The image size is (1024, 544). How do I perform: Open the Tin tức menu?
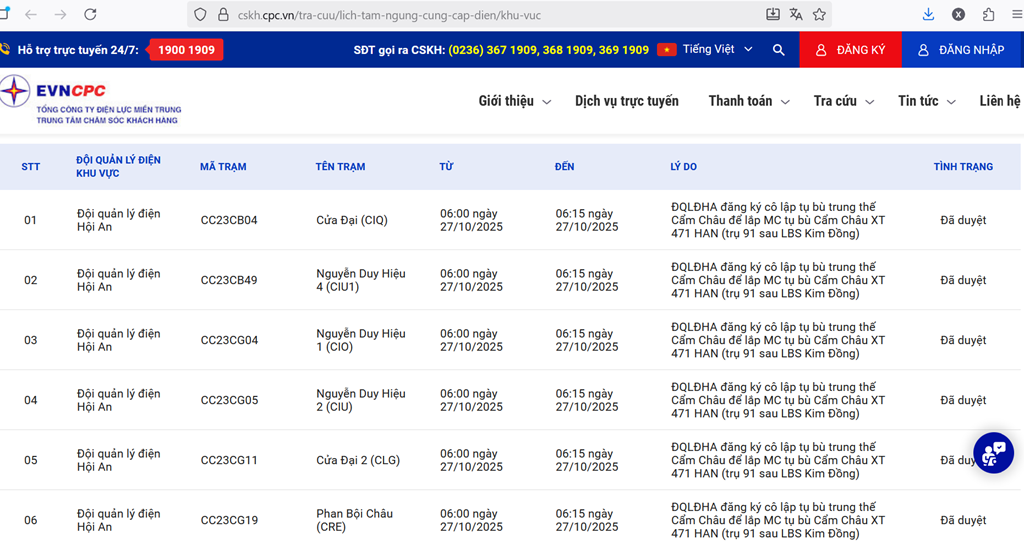[926, 101]
